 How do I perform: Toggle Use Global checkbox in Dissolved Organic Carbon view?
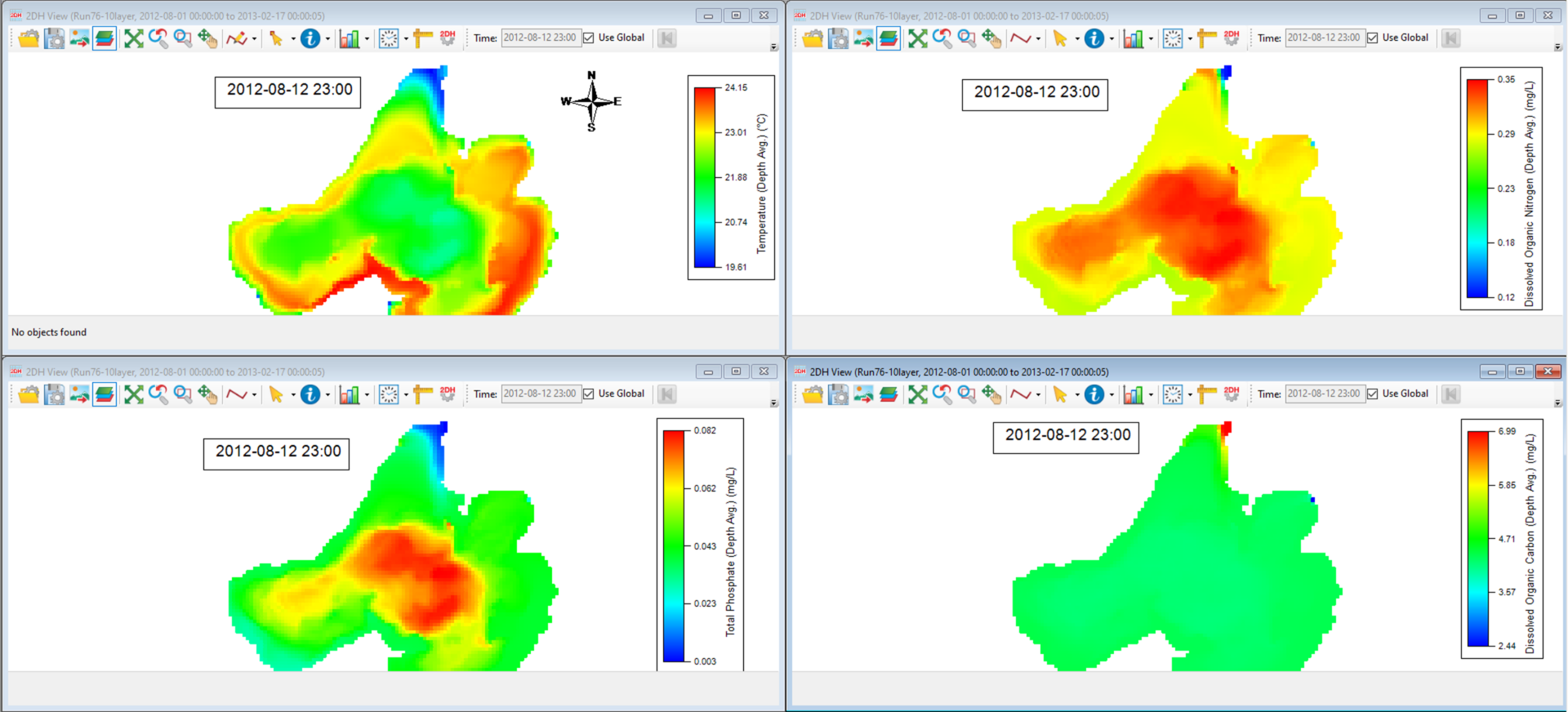(x=1373, y=394)
